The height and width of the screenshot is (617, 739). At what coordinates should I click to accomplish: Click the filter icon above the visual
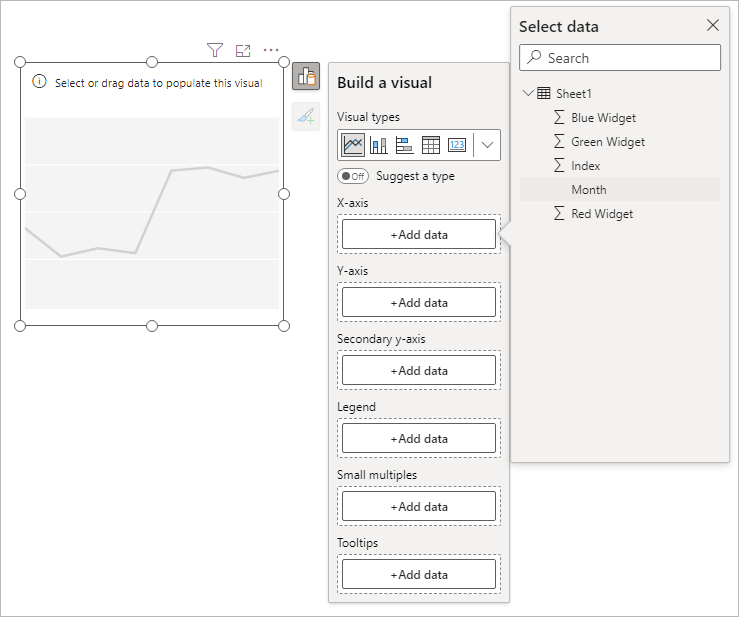pos(215,50)
